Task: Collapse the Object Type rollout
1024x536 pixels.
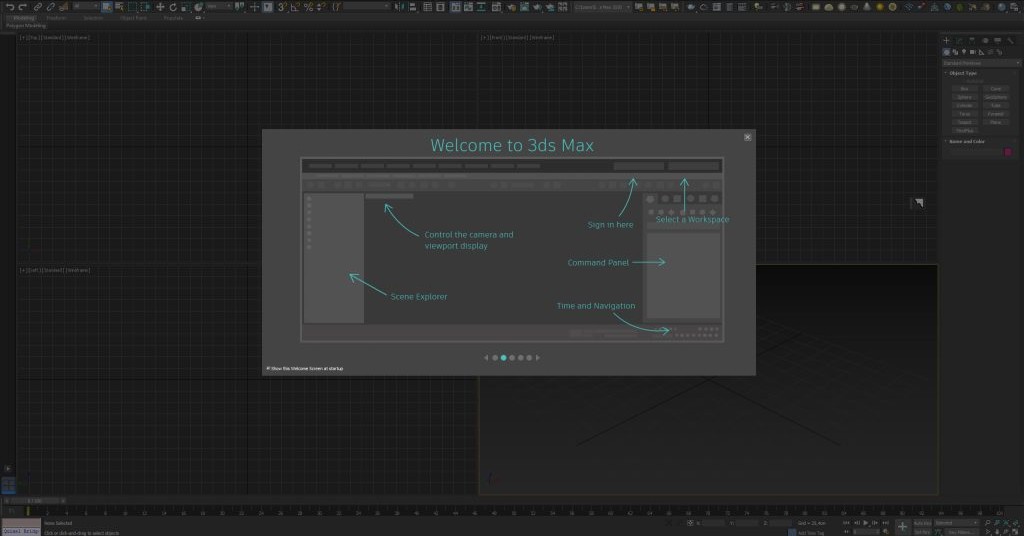Action: click(x=963, y=73)
